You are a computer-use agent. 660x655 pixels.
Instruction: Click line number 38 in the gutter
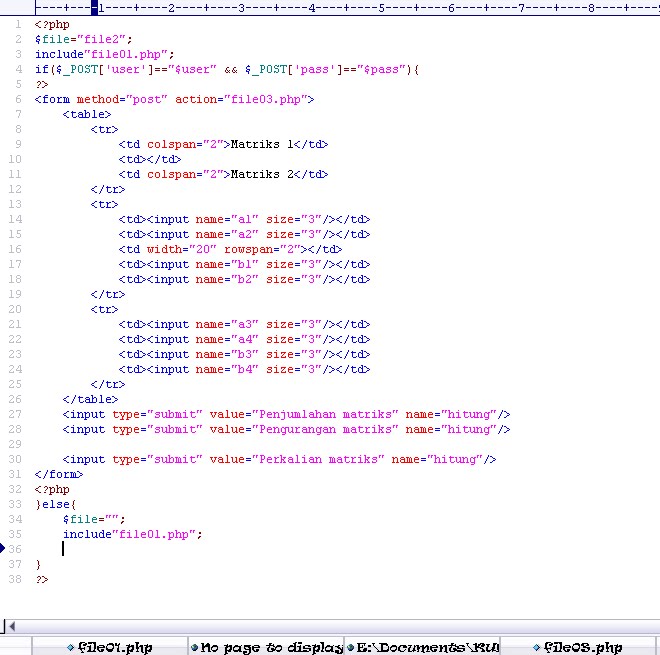click(15, 579)
